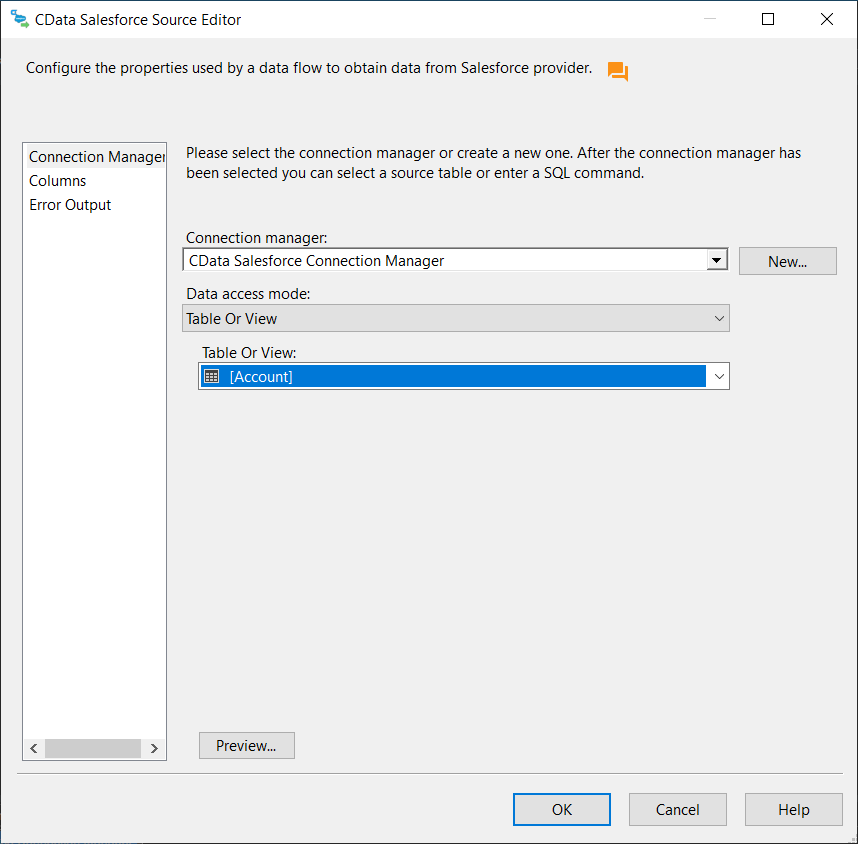Click the table icon beside [Account]
This screenshot has width=858, height=844.
pyautogui.click(x=211, y=376)
